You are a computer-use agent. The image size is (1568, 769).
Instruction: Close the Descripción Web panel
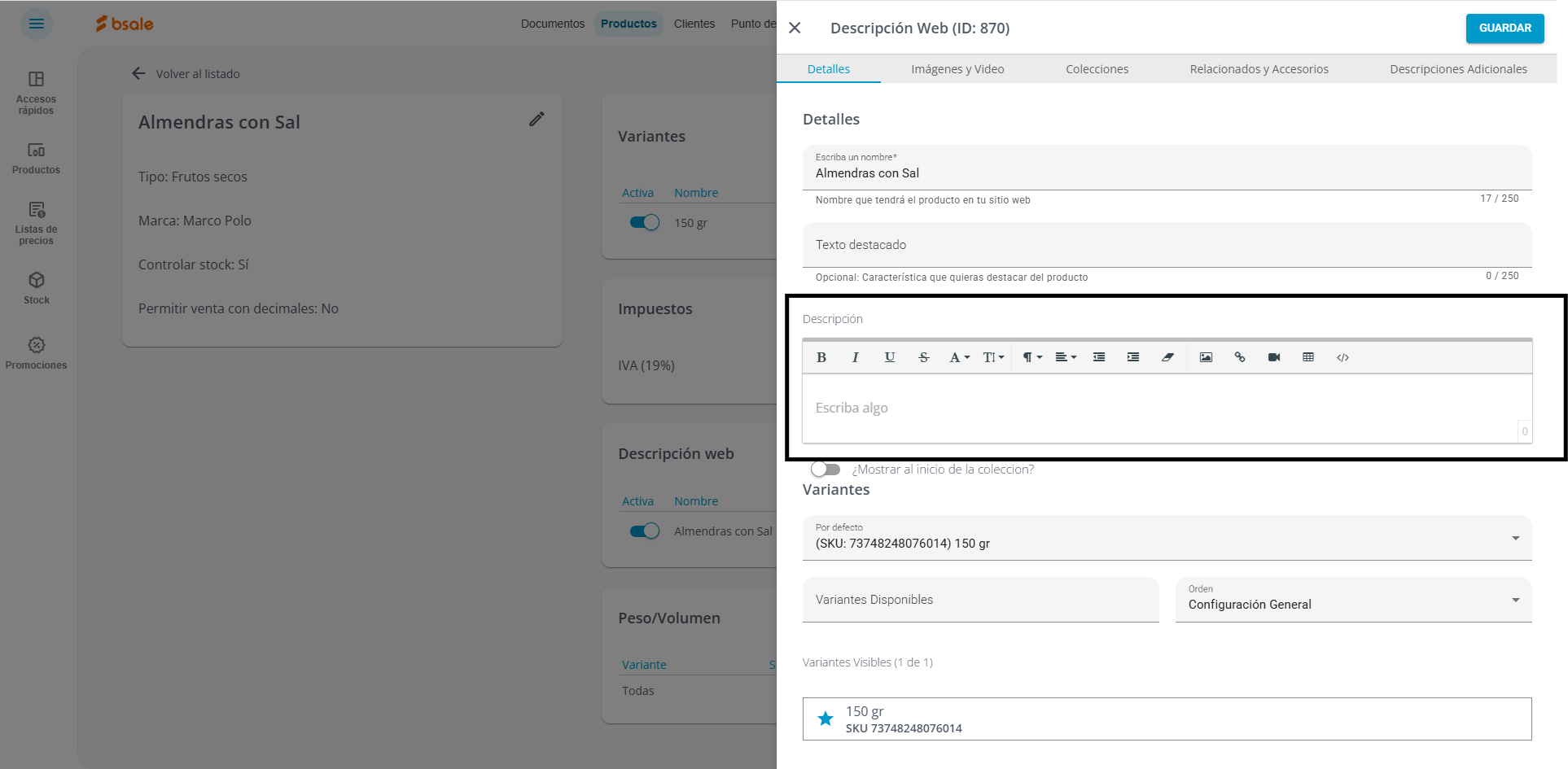795,28
